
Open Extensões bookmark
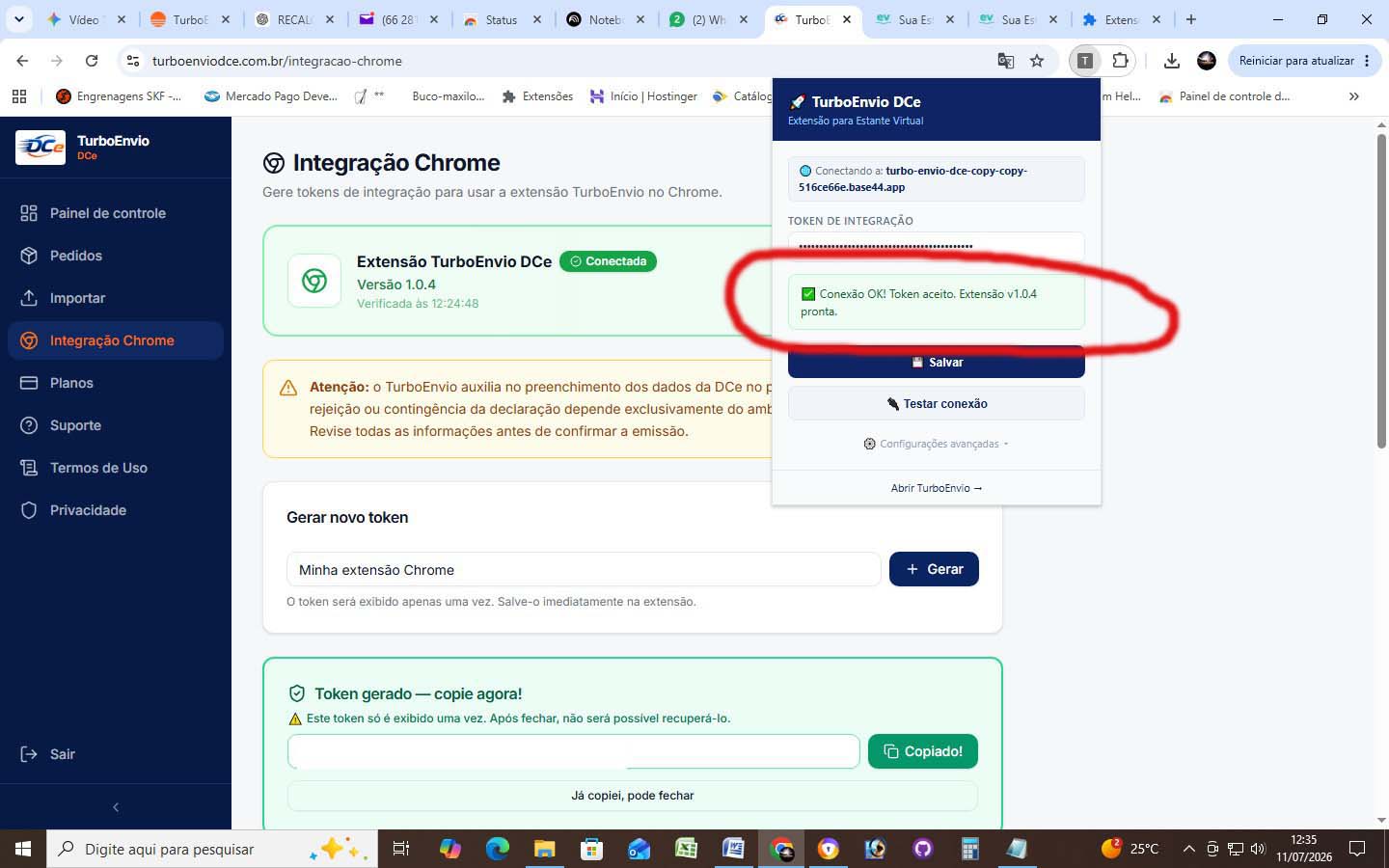(537, 96)
